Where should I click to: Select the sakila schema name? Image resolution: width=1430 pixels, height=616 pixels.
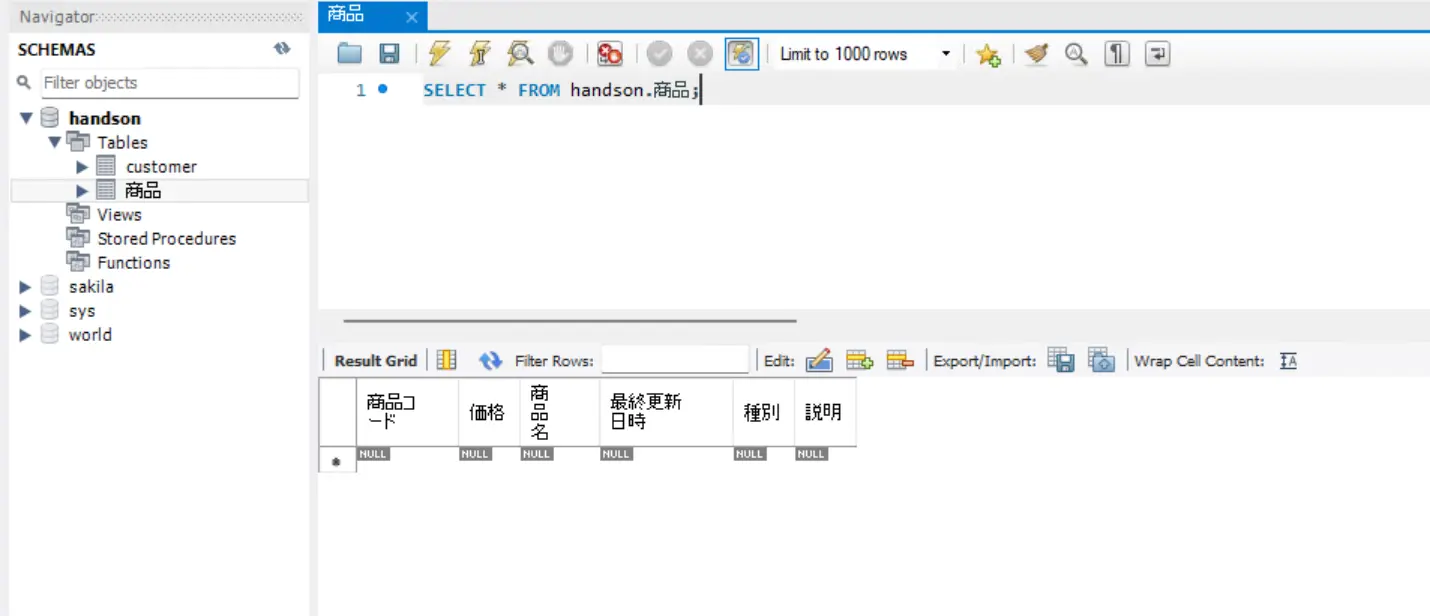pos(91,287)
